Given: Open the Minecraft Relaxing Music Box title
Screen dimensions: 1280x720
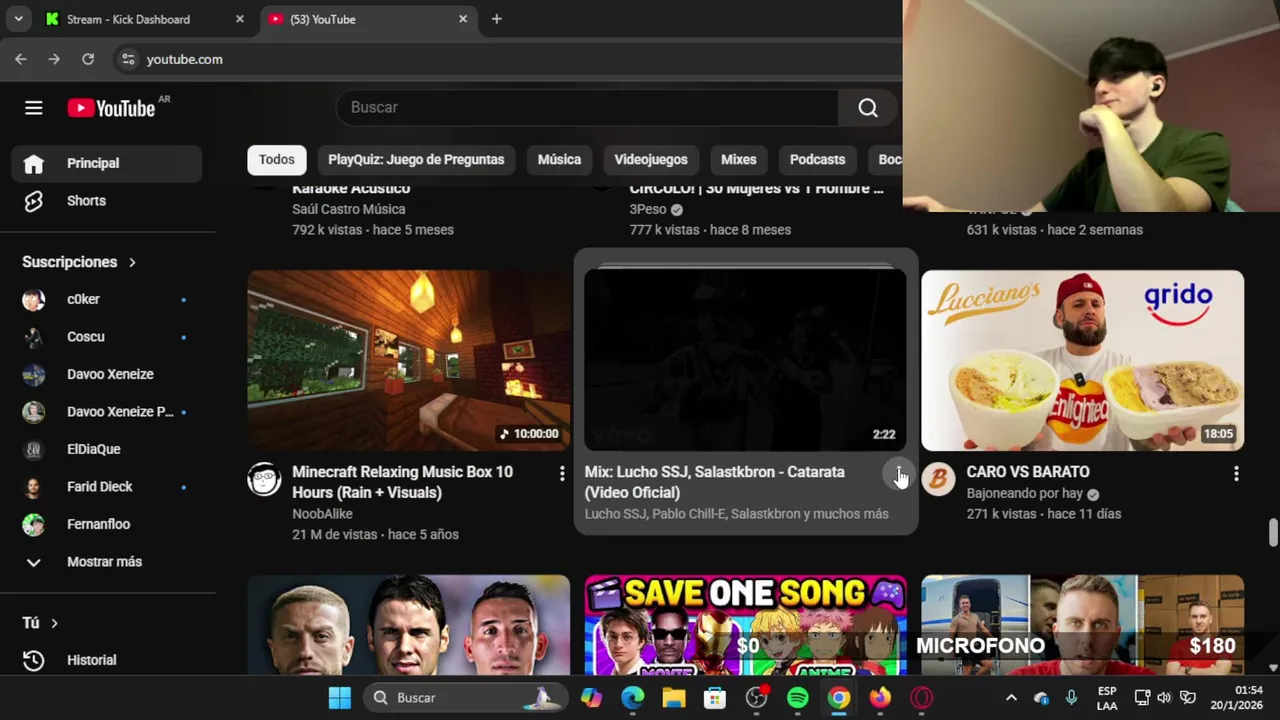Looking at the screenshot, I should point(402,482).
